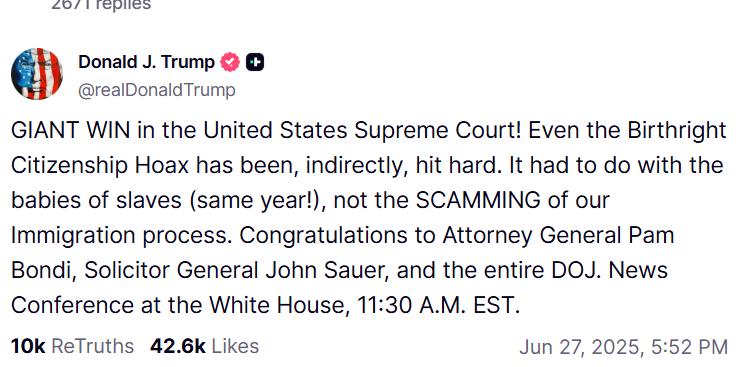View the 42.6k Likes list
This screenshot has width=746, height=367.
[x=205, y=346]
